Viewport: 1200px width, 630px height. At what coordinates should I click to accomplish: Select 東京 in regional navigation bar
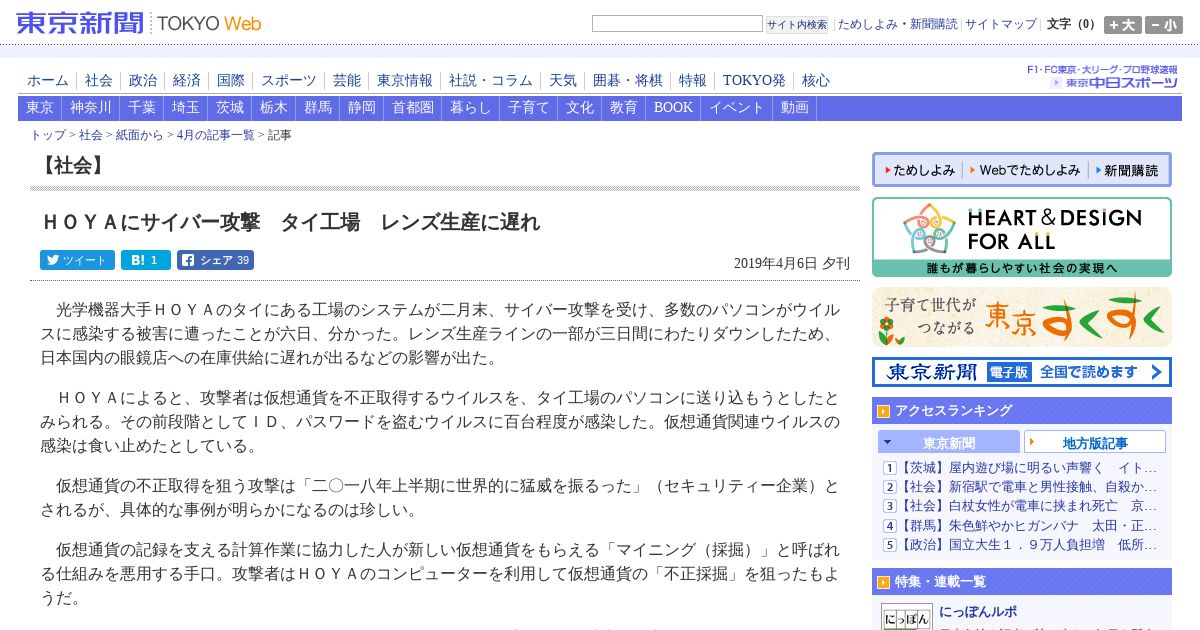40,108
